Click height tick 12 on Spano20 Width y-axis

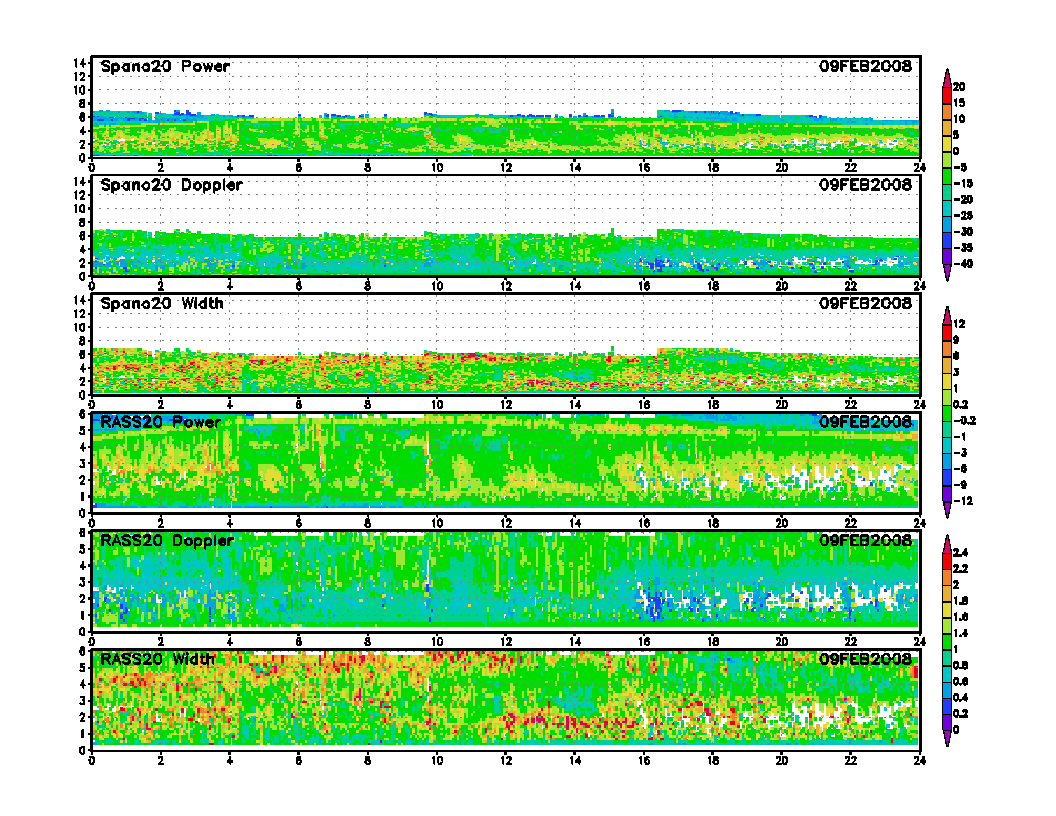(79, 314)
